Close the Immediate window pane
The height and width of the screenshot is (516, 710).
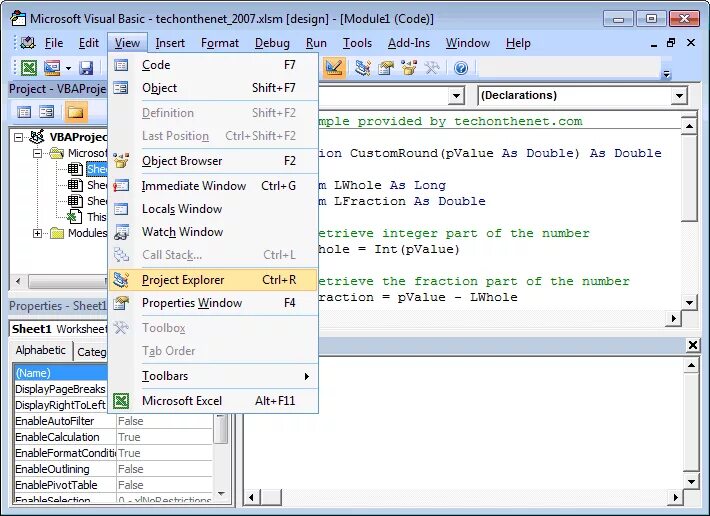click(692, 345)
